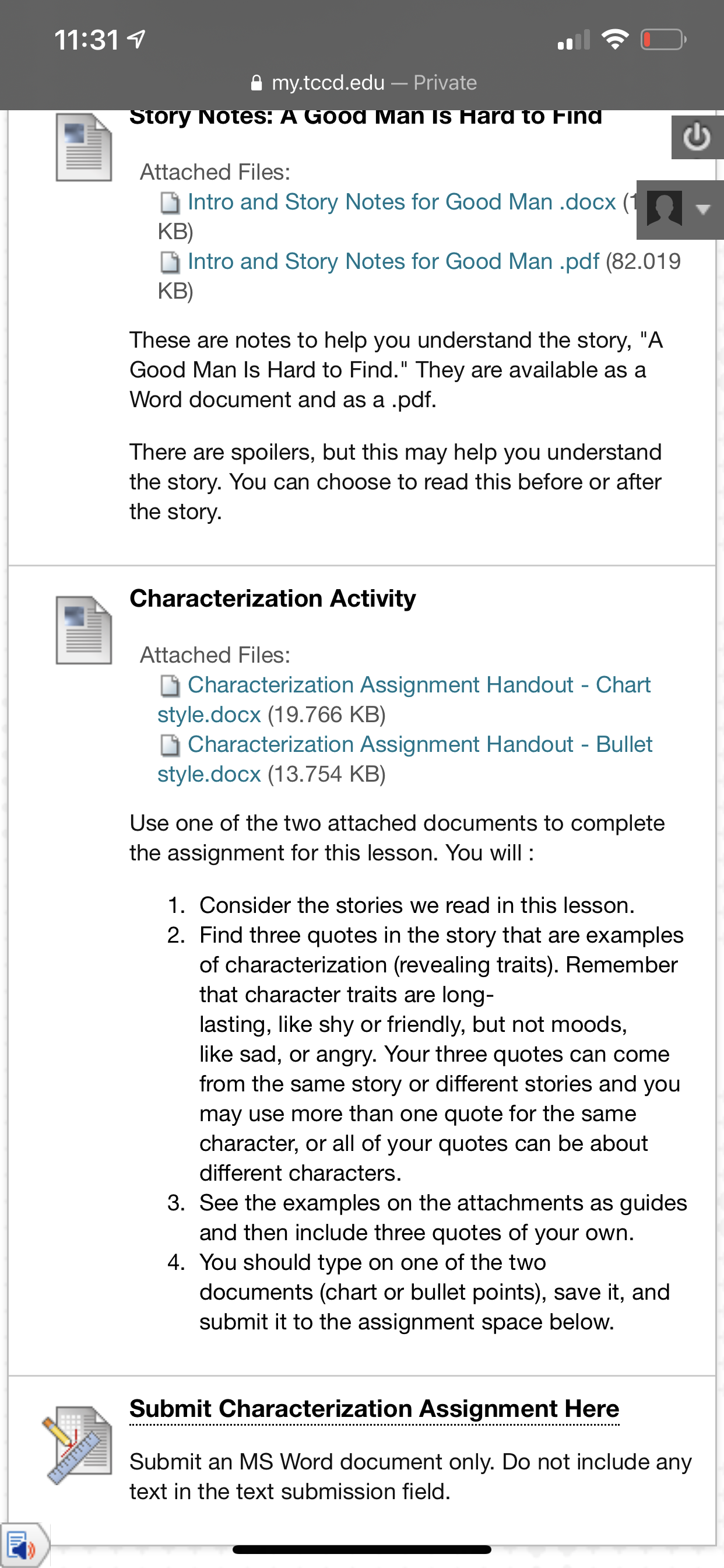Click file icon beside Good Man .pdf
The width and height of the screenshot is (724, 1568).
tap(170, 262)
